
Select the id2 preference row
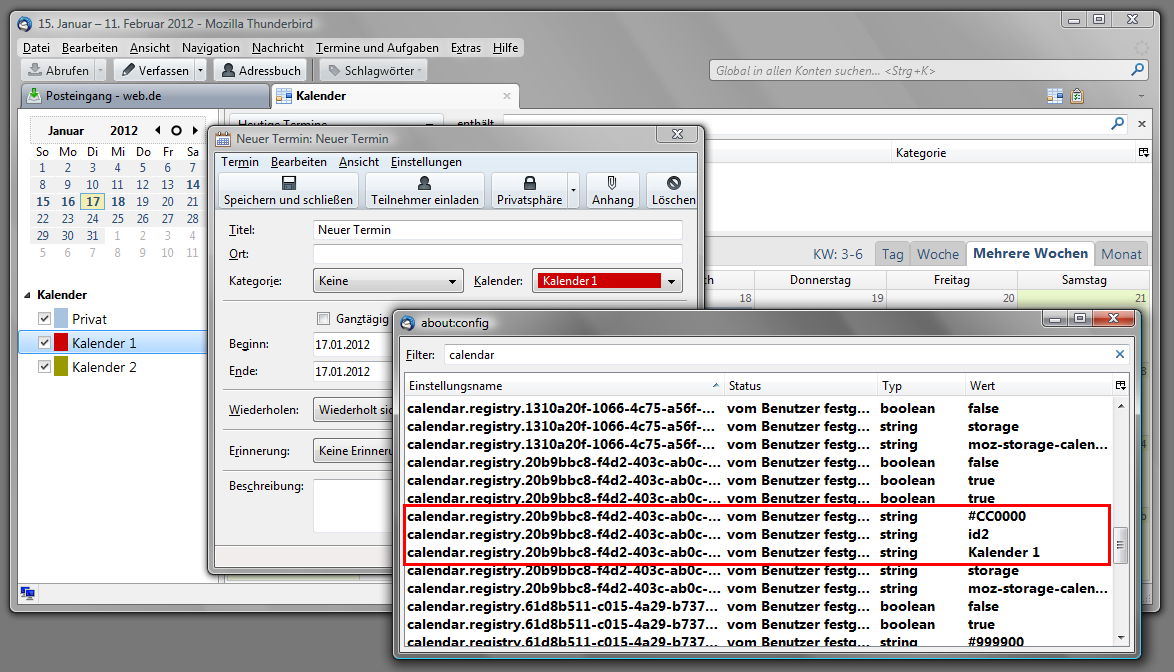[757, 534]
